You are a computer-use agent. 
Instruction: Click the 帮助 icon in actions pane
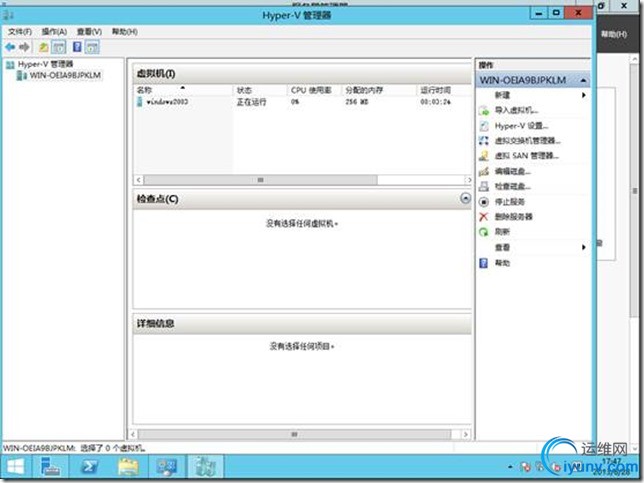pyautogui.click(x=484, y=263)
